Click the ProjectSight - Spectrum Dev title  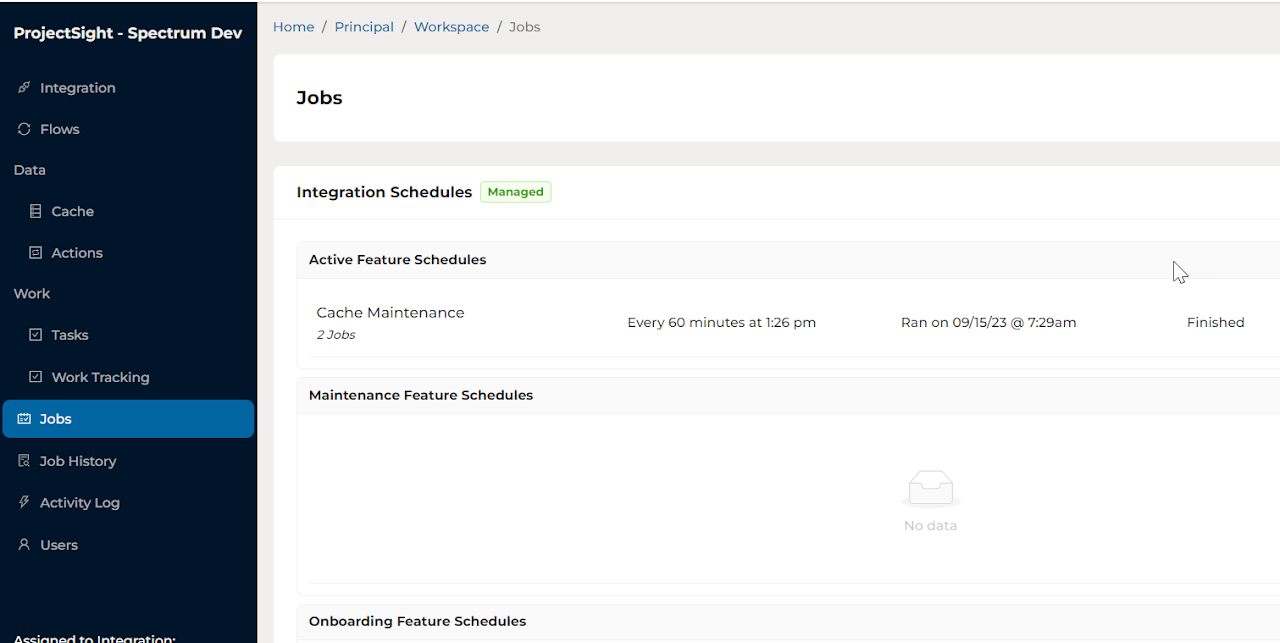tap(128, 33)
